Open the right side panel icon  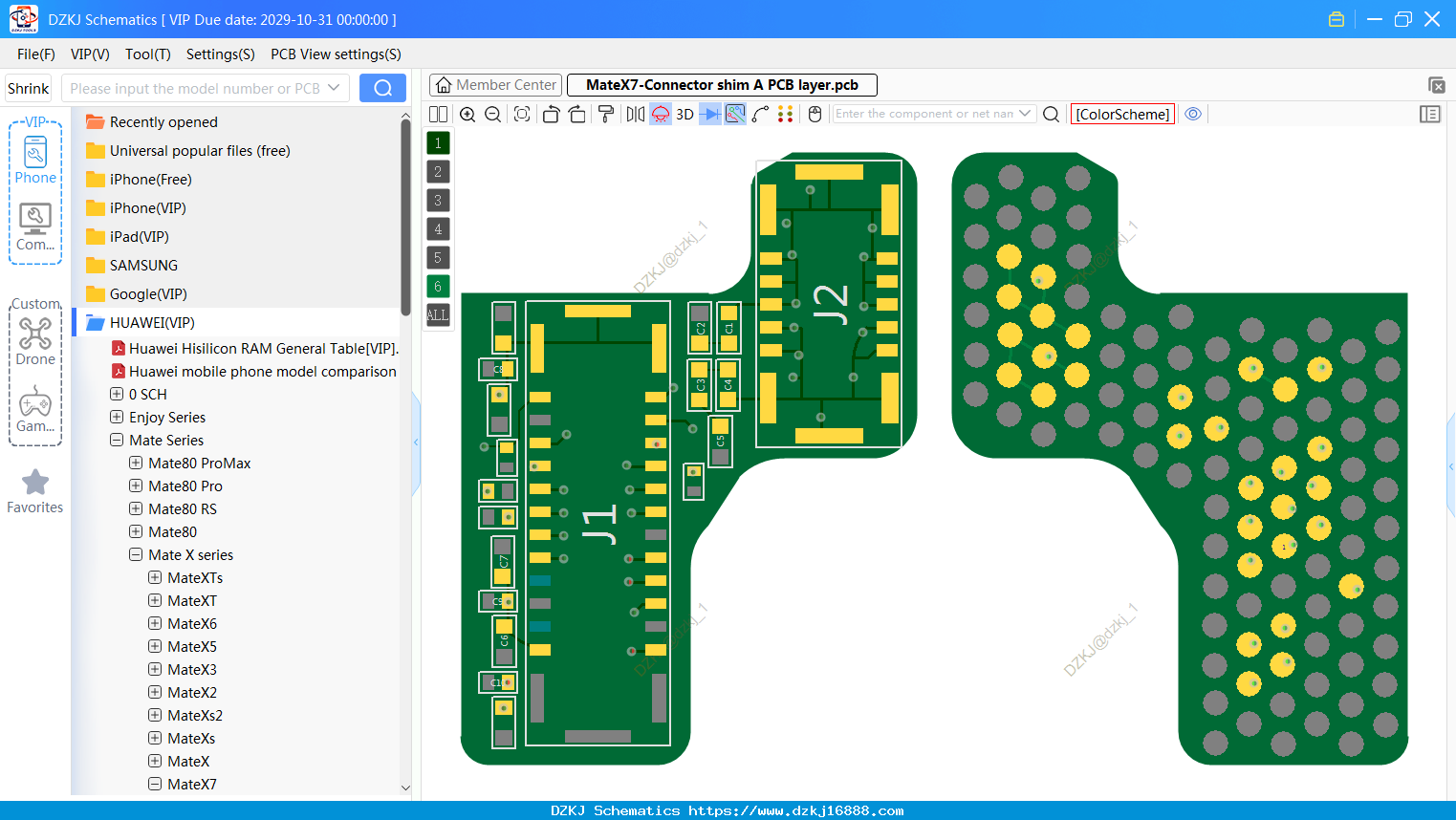tap(1430, 114)
